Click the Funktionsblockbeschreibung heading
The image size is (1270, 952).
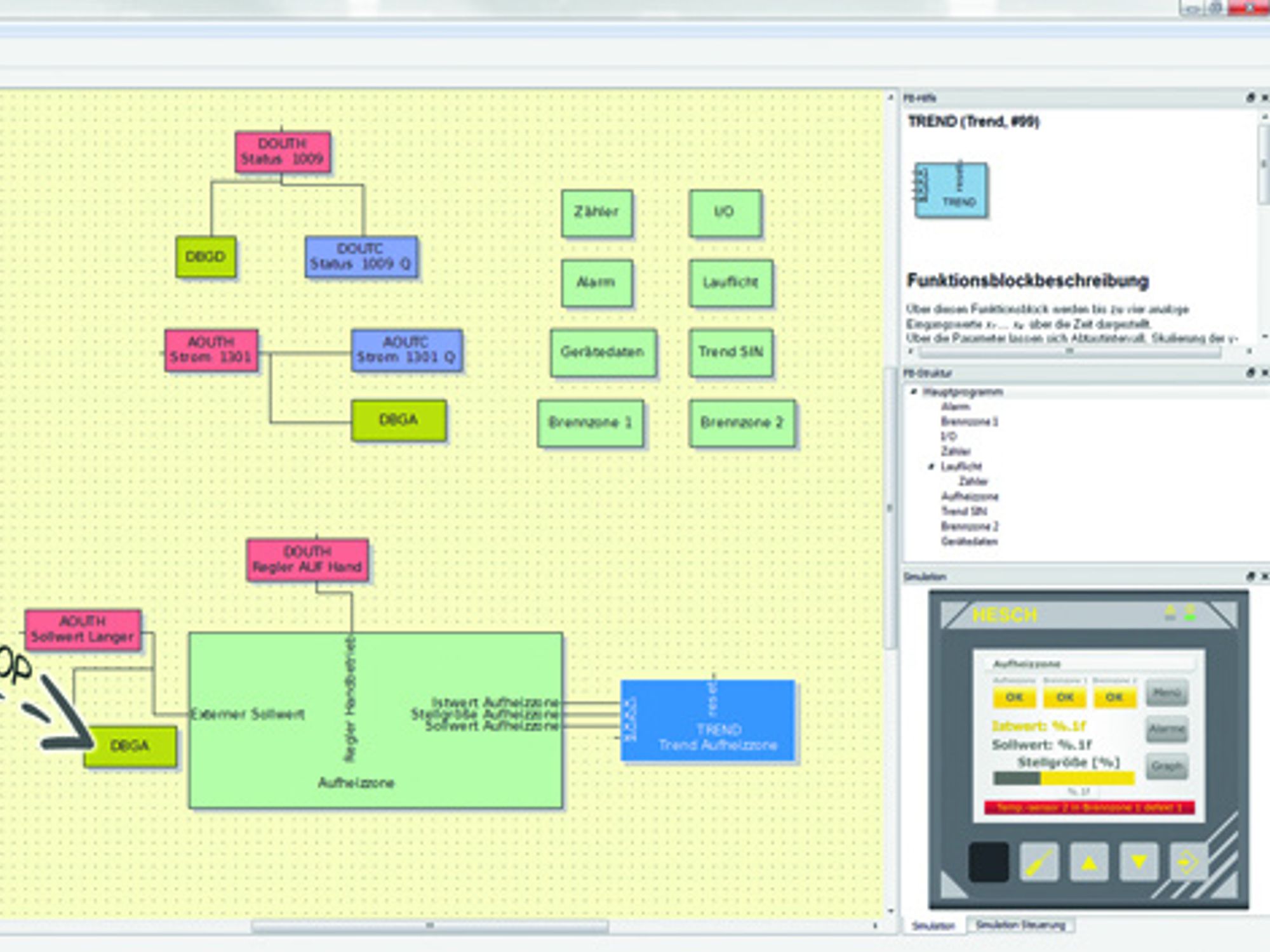pos(1028,281)
